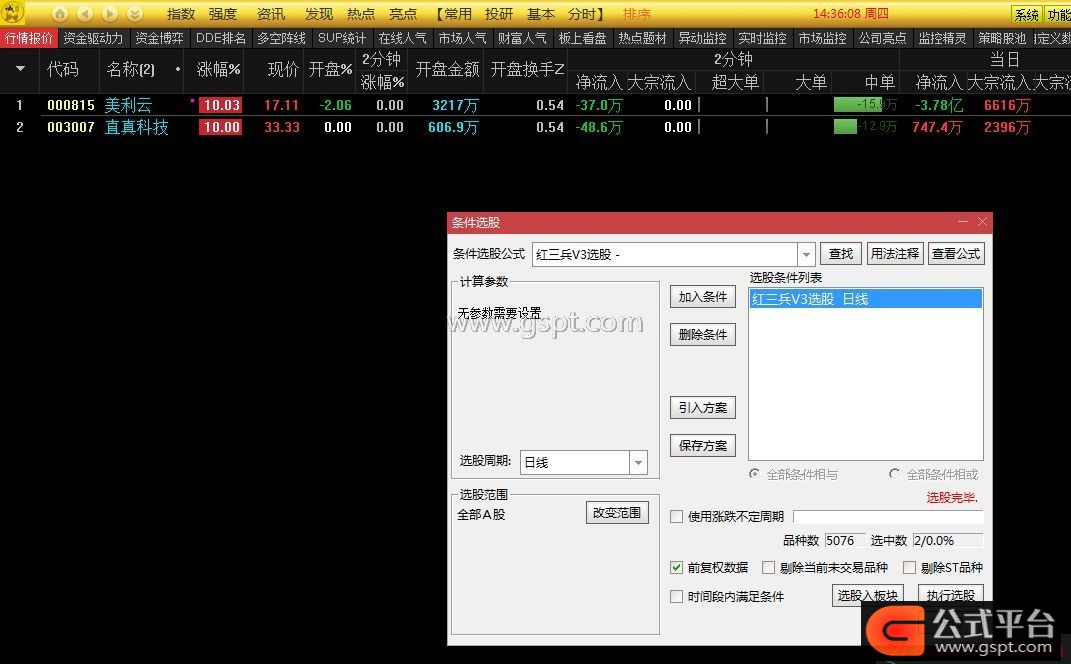Open the 强度 menu
This screenshot has width=1071, height=664.
(223, 14)
